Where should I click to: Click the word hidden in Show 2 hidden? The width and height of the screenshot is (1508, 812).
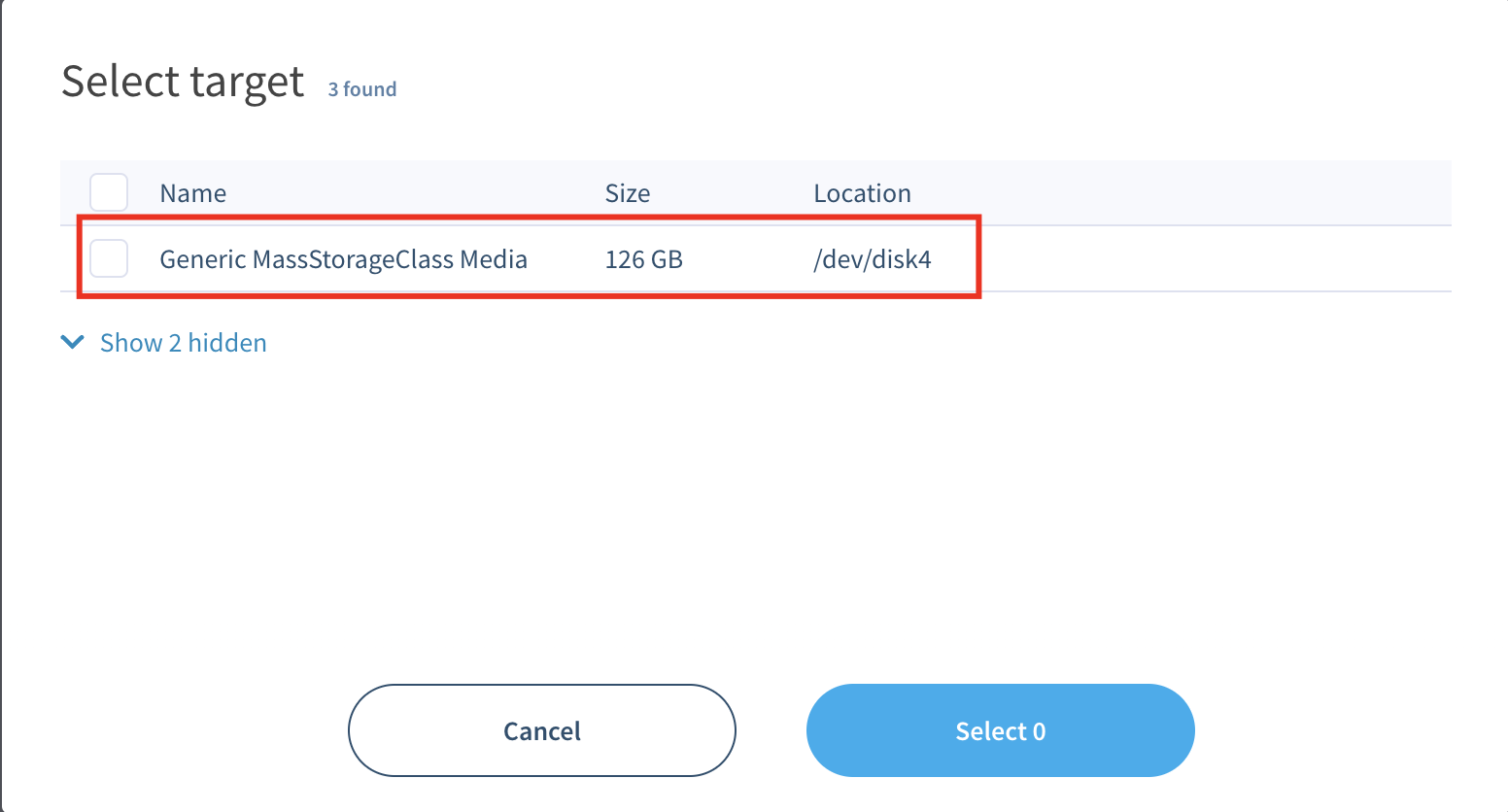coord(227,343)
